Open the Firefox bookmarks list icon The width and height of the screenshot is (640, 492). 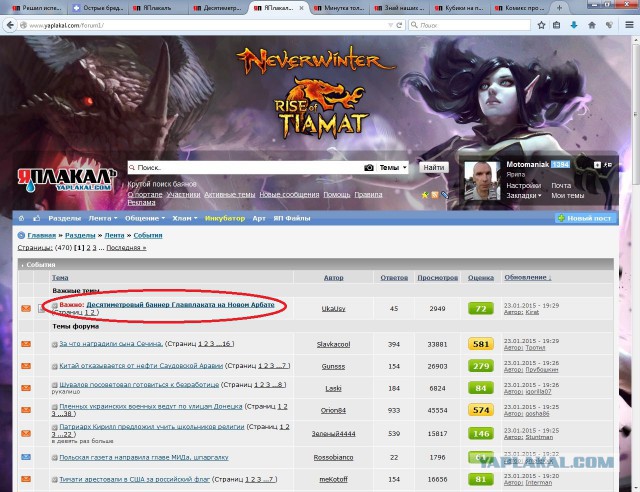tap(556, 25)
